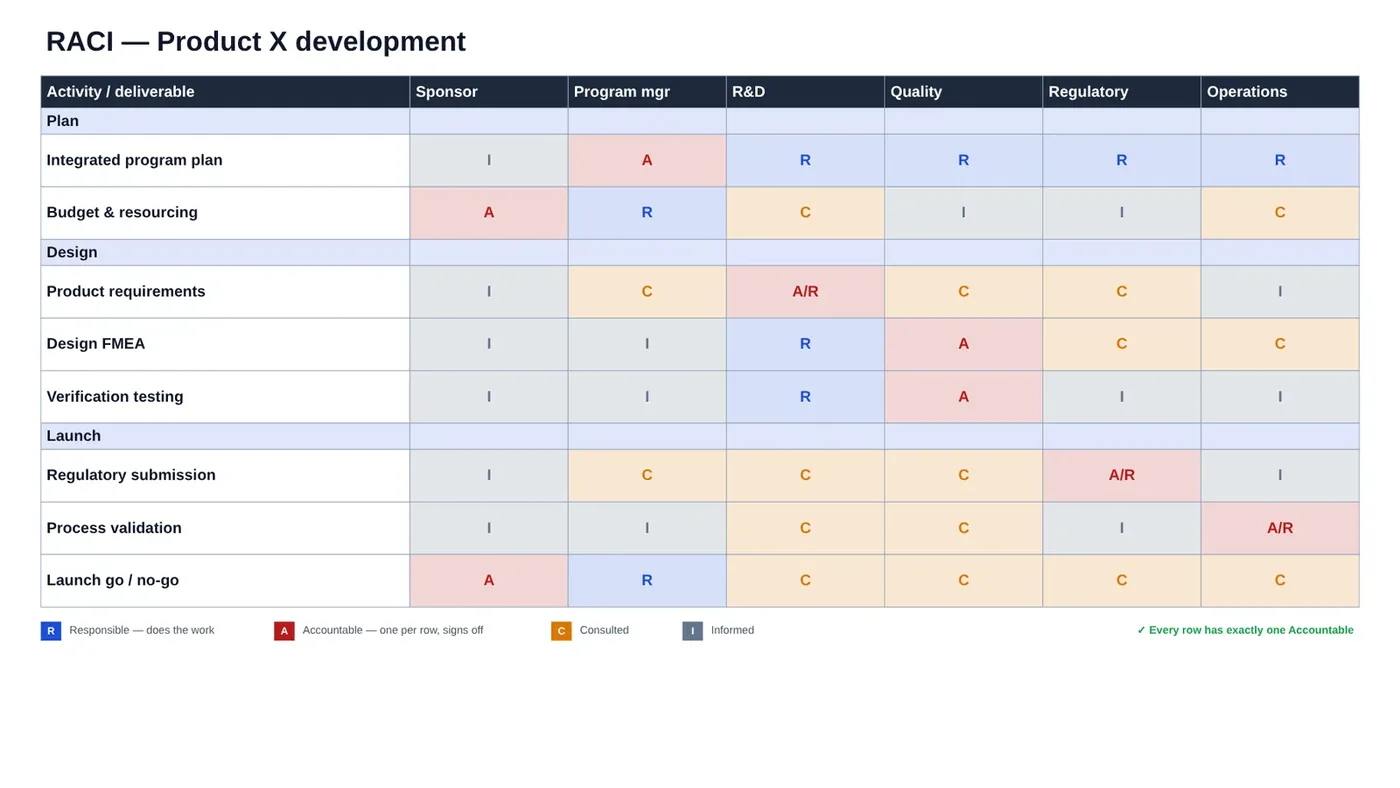Select the 'RACI — Product X development' title
Screen dimensions: 1400x788
click(256, 41)
